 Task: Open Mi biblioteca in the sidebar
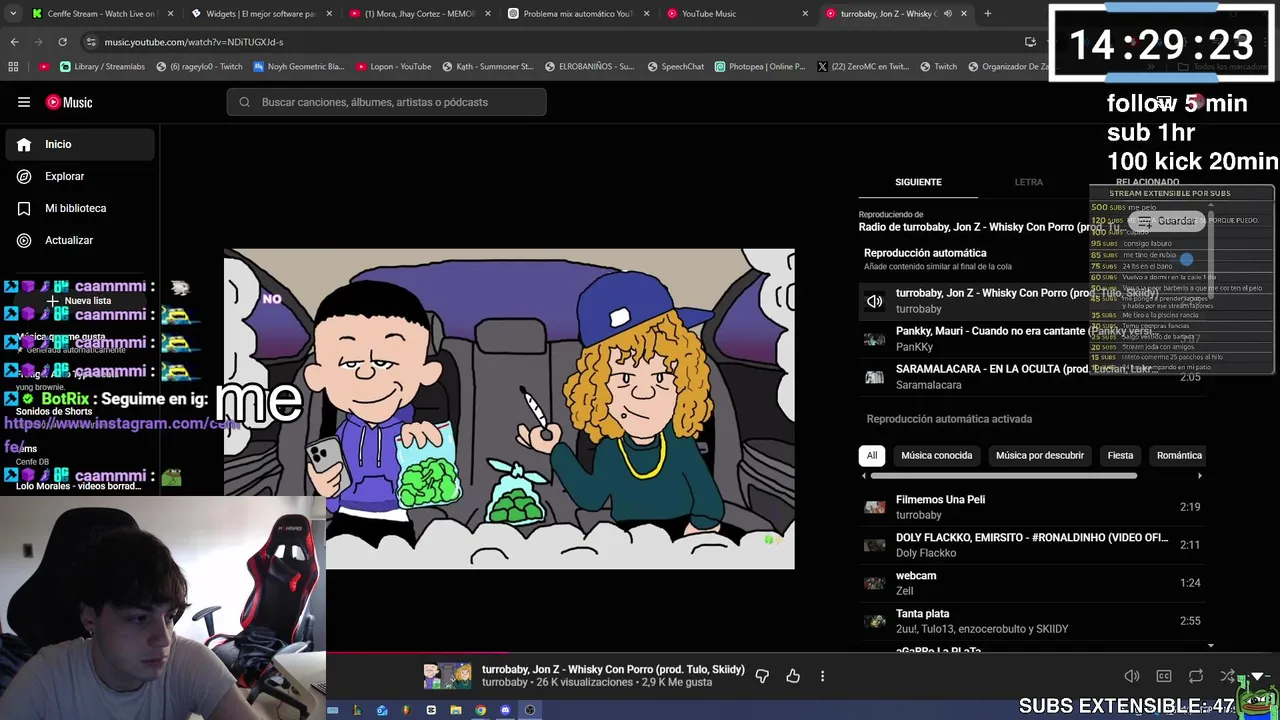pos(81,208)
